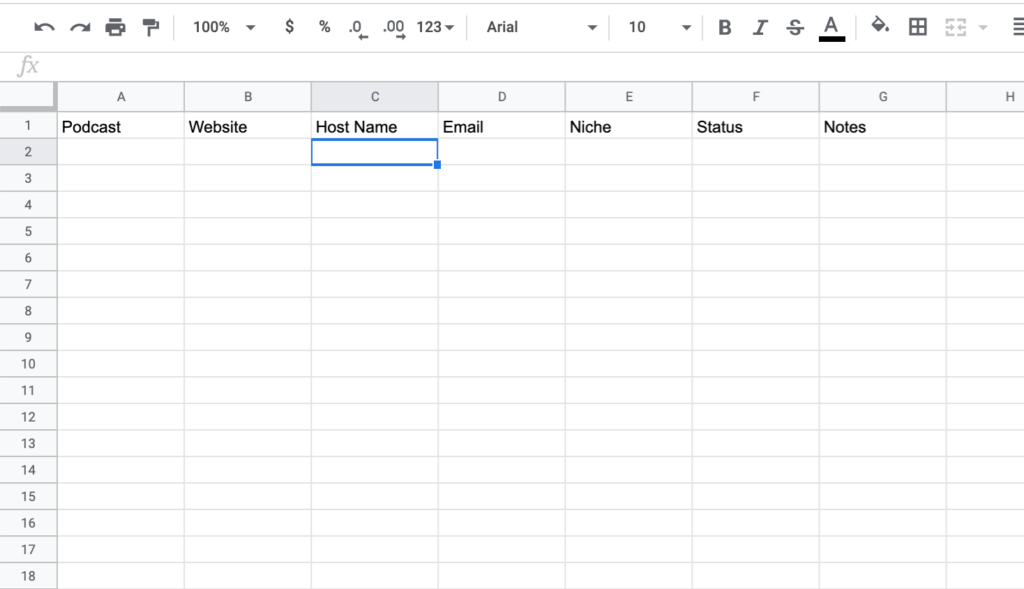Click the "Website" header cell
Image resolution: width=1024 pixels, height=589 pixels.
pyautogui.click(x=248, y=126)
